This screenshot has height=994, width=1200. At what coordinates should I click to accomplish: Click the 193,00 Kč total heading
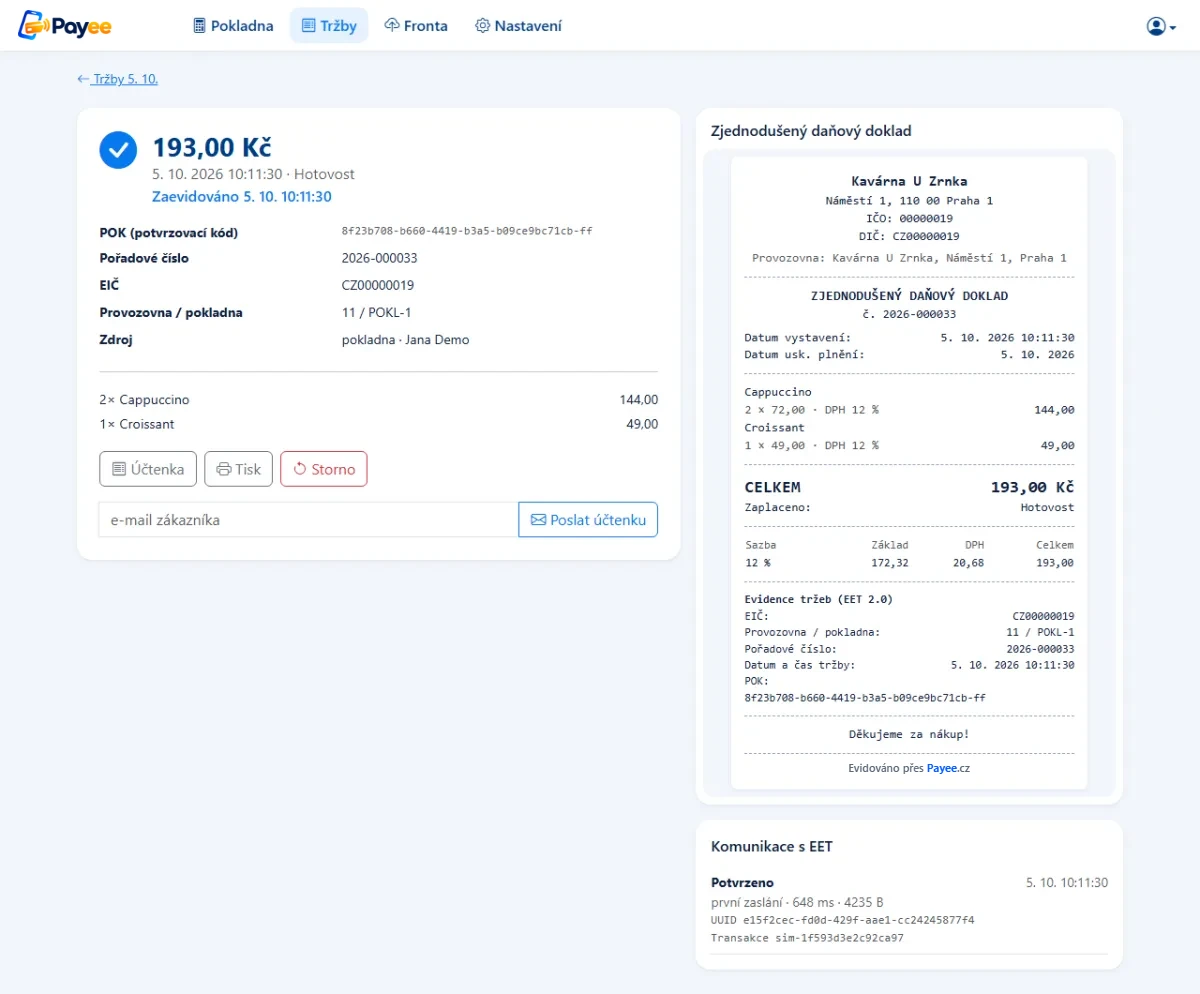212,148
